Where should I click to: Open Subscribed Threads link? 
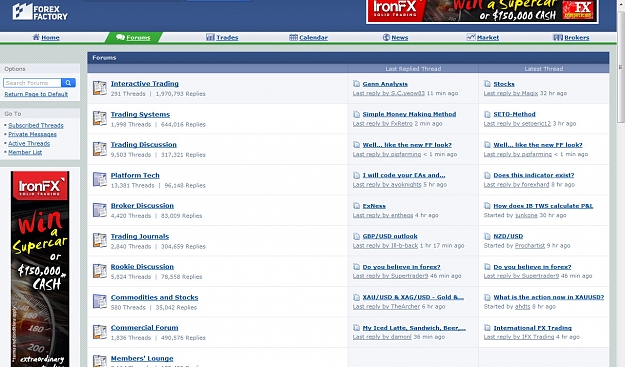tap(36, 125)
